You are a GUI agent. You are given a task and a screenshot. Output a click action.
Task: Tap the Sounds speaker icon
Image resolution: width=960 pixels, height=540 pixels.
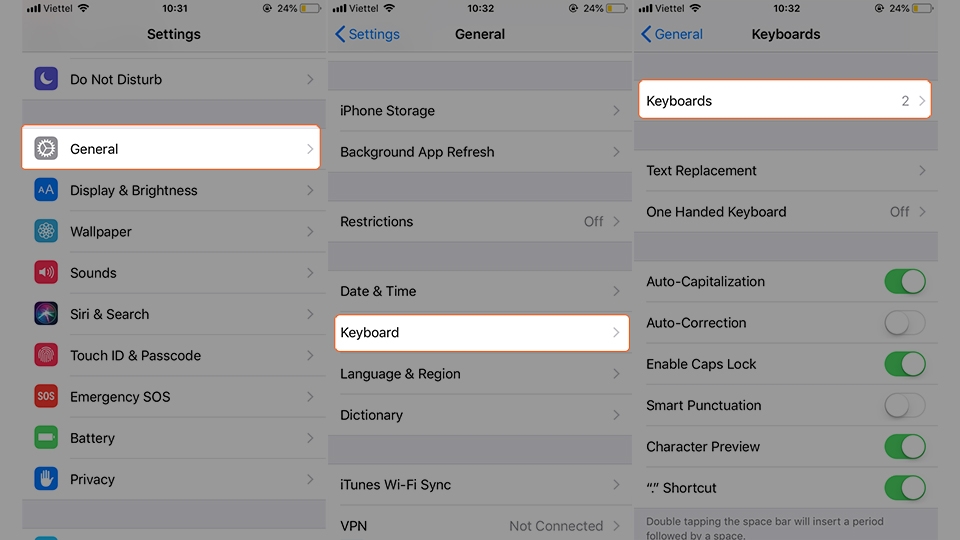coord(46,272)
